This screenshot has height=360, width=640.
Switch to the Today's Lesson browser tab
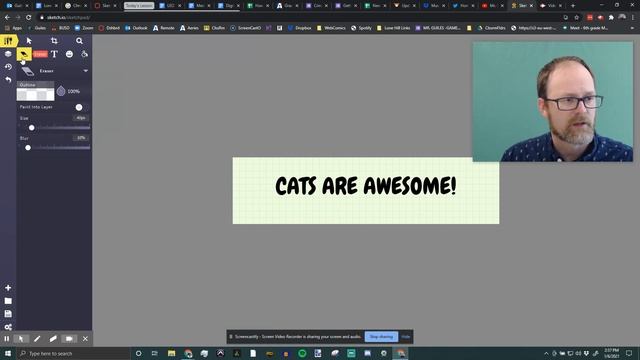(x=139, y=6)
